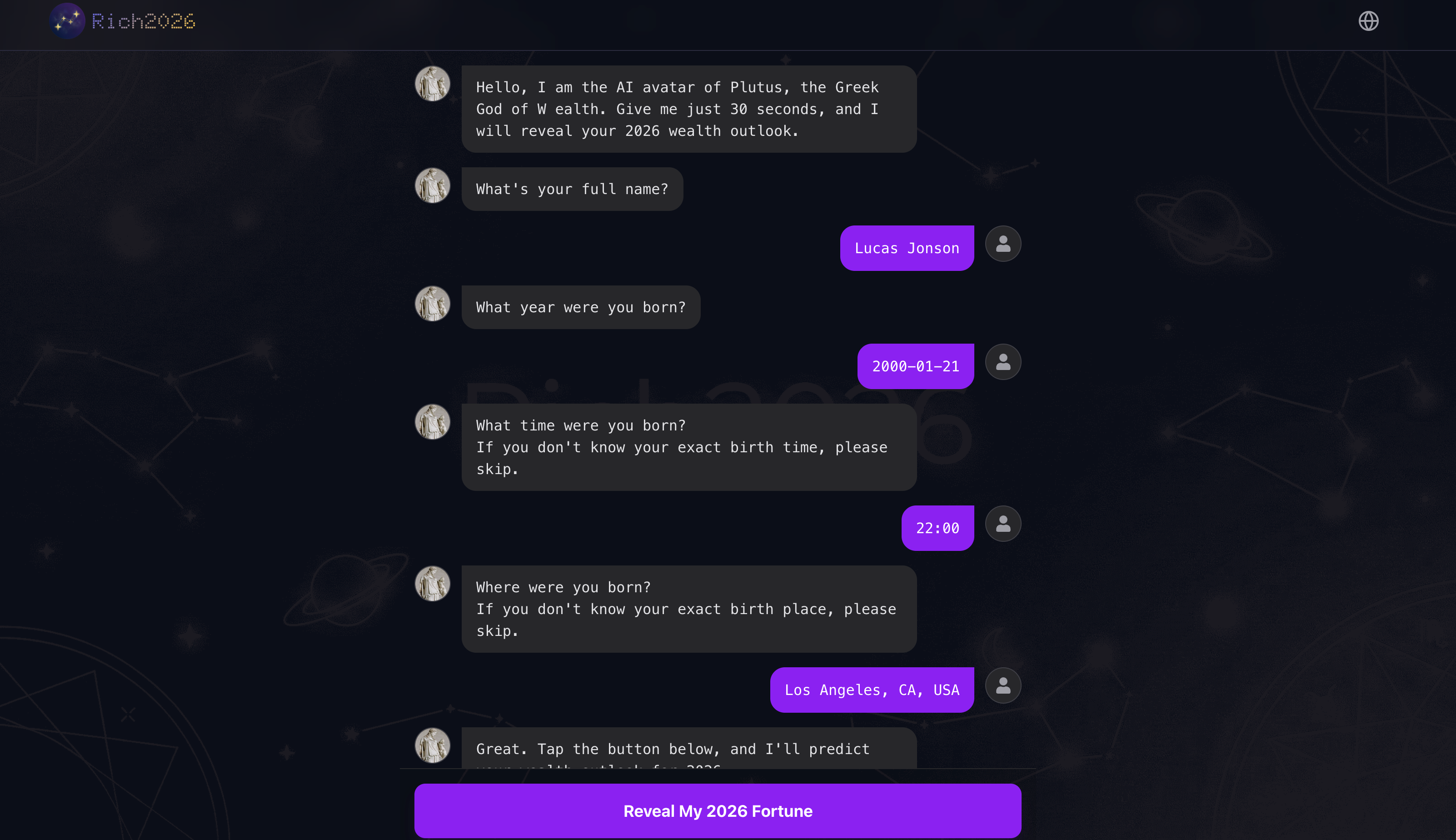Click the Plutus avatar beside the name question
The image size is (1456, 840).
coord(433,185)
